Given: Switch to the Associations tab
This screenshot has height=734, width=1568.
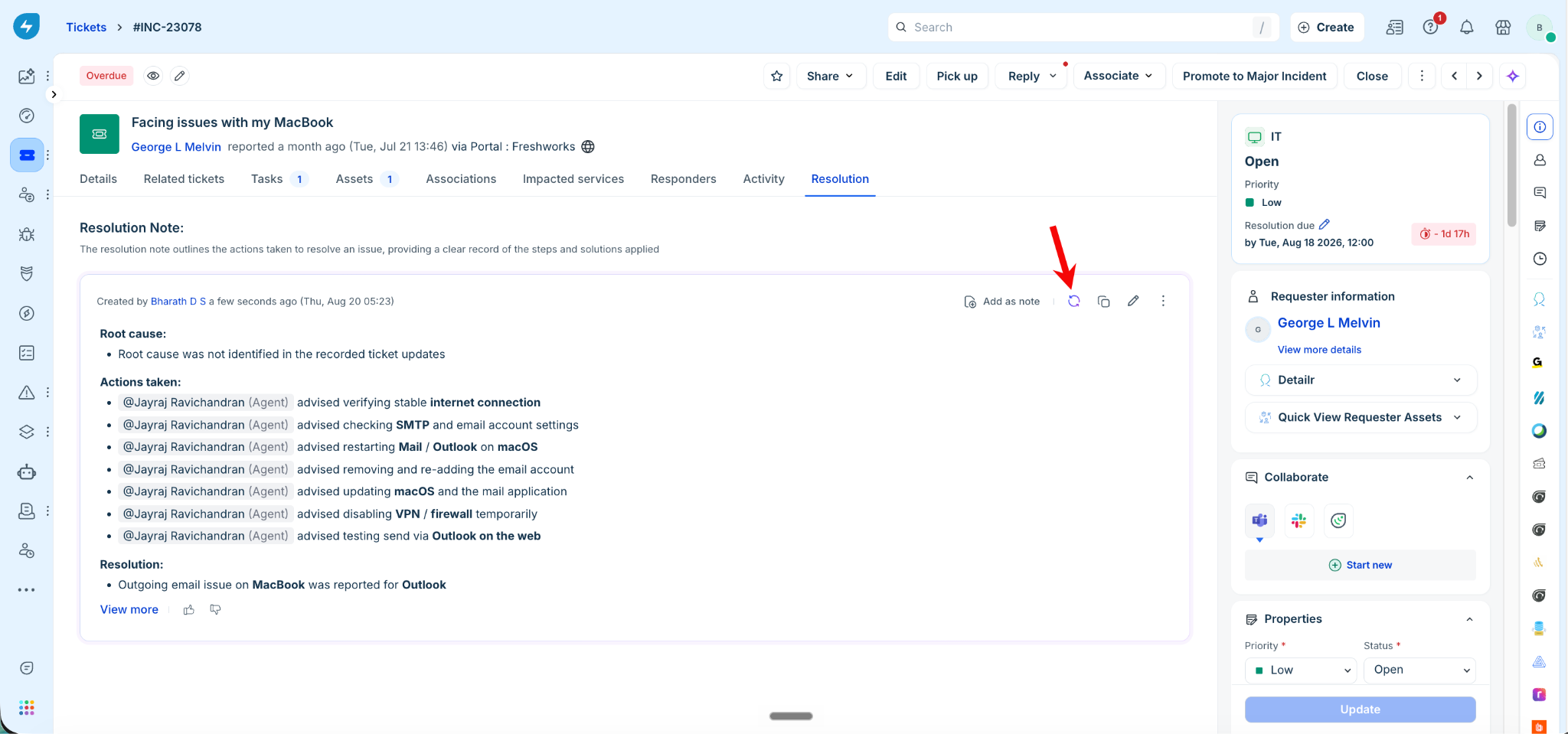Looking at the screenshot, I should click(x=461, y=179).
